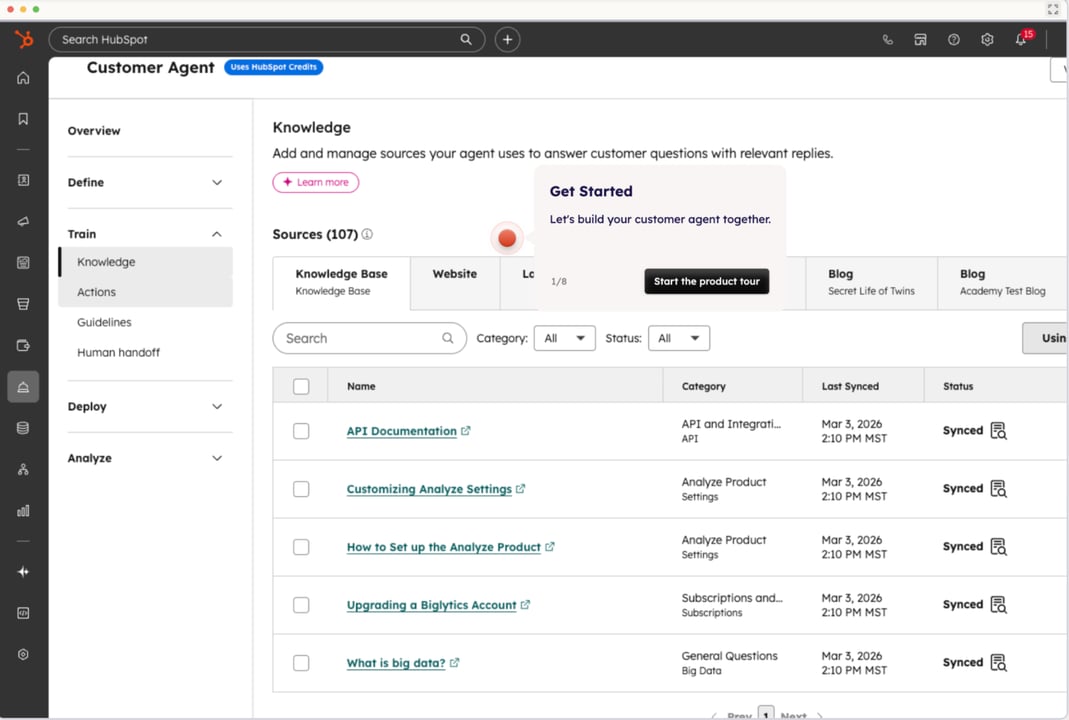This screenshot has width=1069, height=720.
Task: Click red tour hotspot beacon
Action: coord(507,238)
